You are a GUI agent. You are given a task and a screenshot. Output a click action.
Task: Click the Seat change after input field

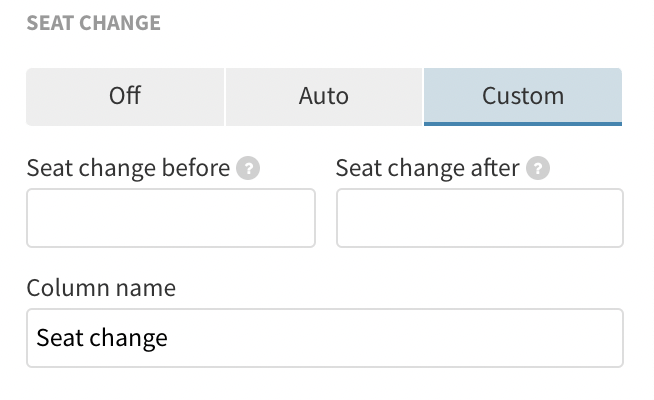click(x=480, y=218)
